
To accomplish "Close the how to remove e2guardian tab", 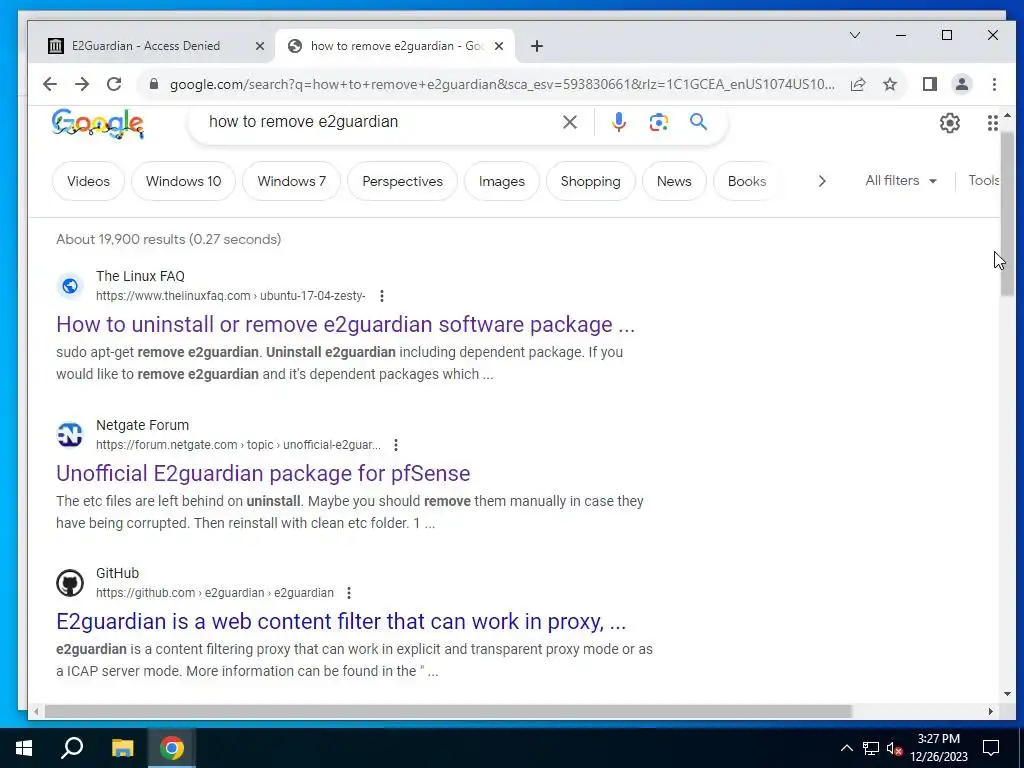I will click(499, 46).
